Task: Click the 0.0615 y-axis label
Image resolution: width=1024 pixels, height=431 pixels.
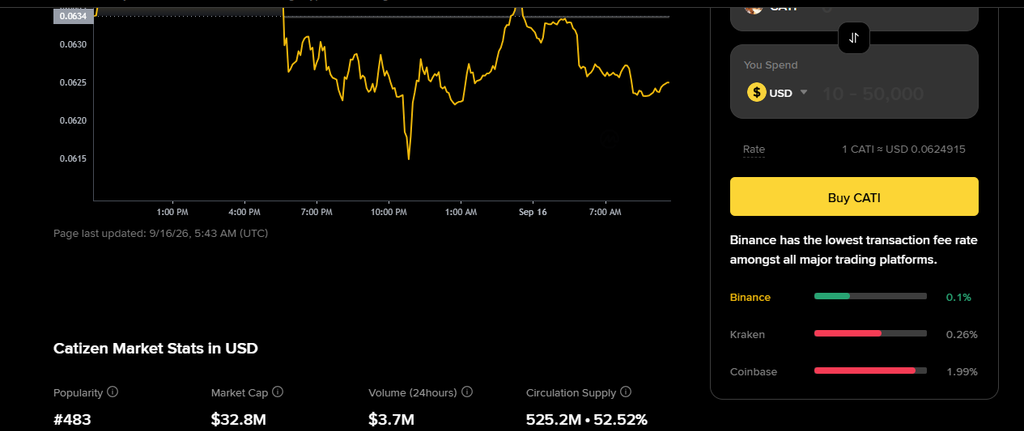Action: tap(74, 159)
